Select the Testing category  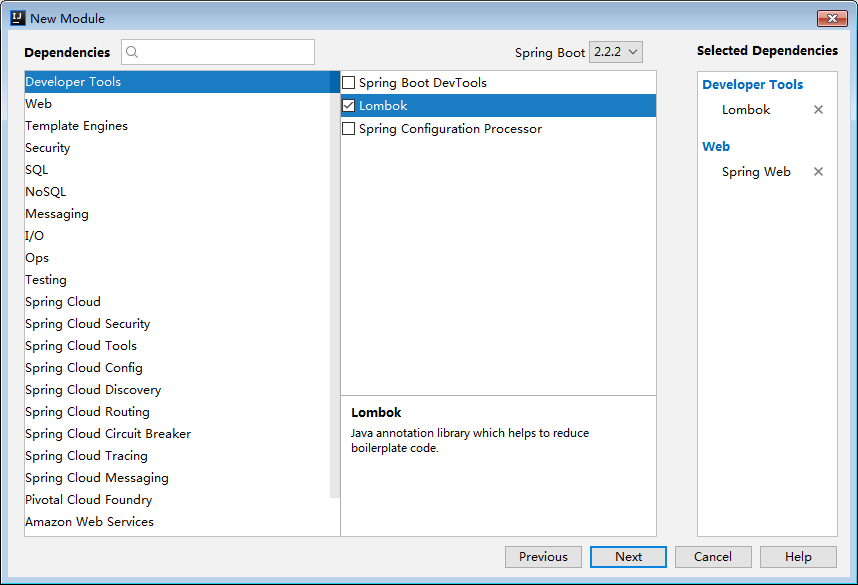click(x=177, y=280)
